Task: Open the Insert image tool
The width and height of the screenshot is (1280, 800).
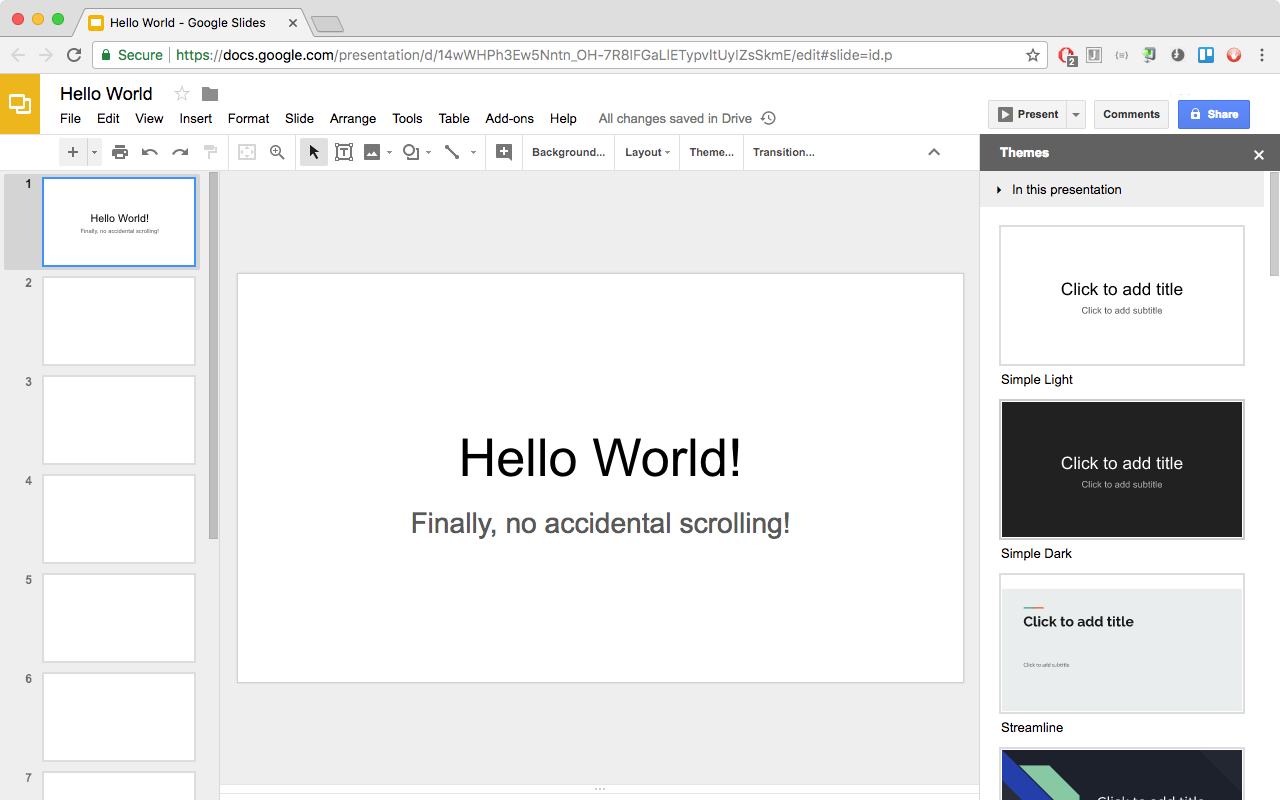Action: 374,152
